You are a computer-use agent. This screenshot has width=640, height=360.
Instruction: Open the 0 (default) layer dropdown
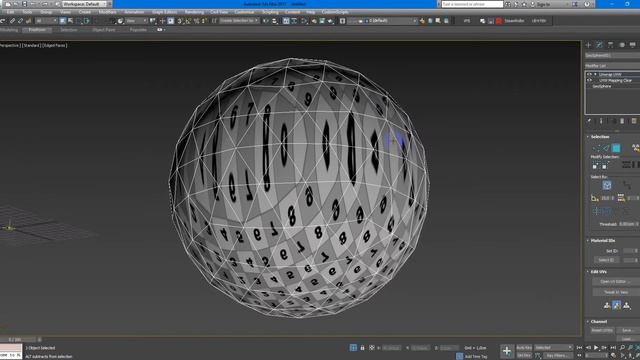[383, 20]
